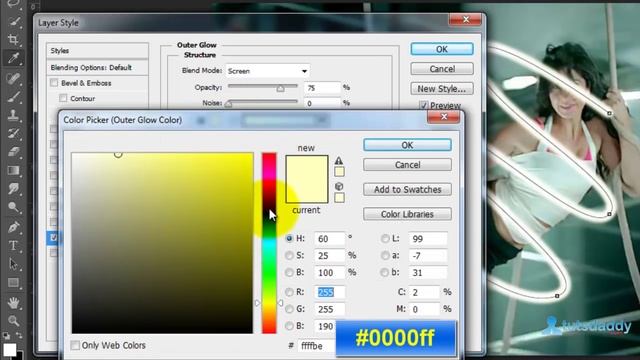Select the Gradient tool

click(13, 170)
